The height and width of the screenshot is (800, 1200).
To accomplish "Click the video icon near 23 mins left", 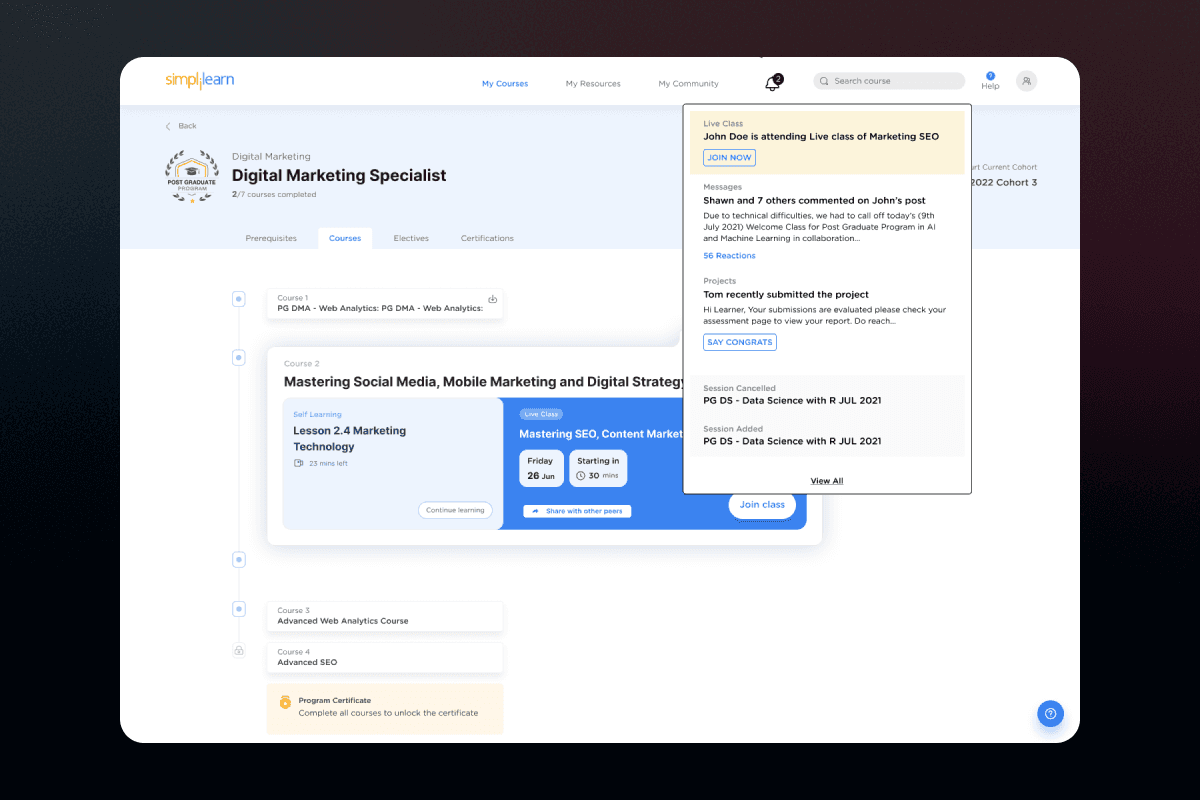I will (x=298, y=464).
